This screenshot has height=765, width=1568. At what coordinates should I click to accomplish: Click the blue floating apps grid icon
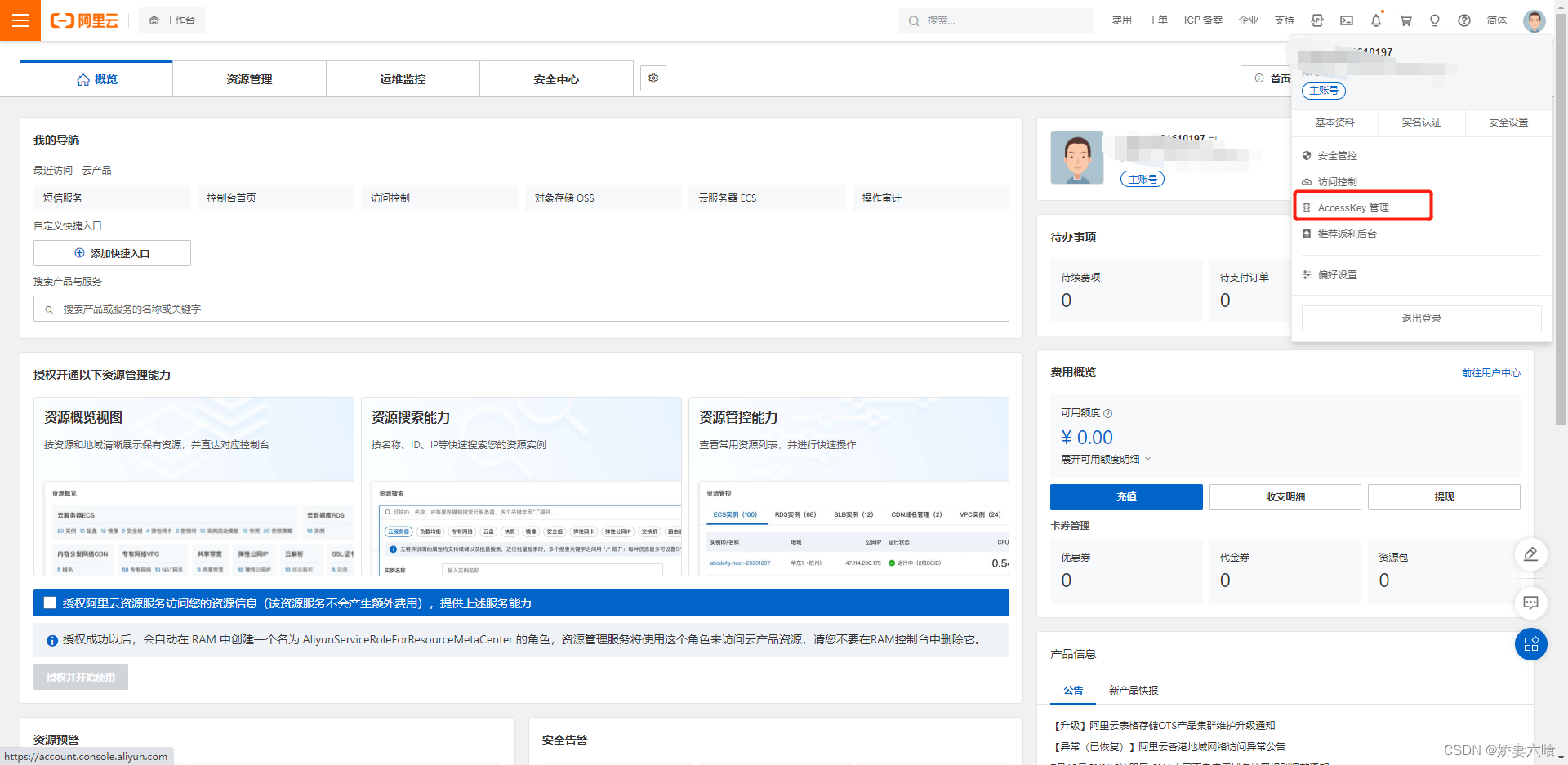click(1530, 644)
